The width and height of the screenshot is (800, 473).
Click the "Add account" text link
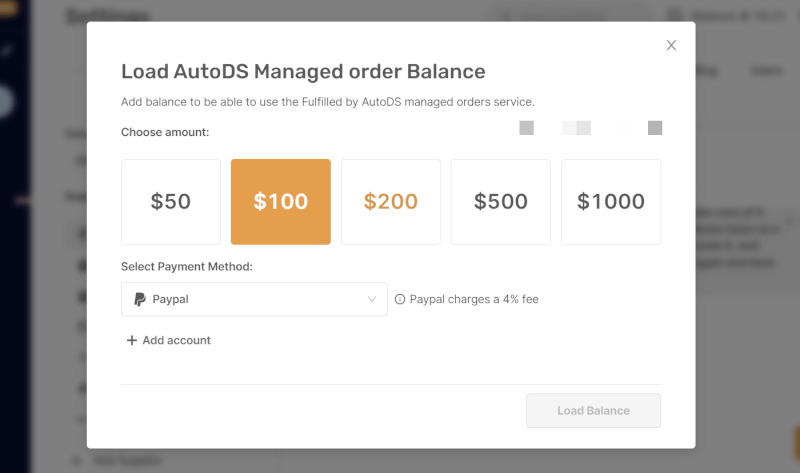coord(177,340)
